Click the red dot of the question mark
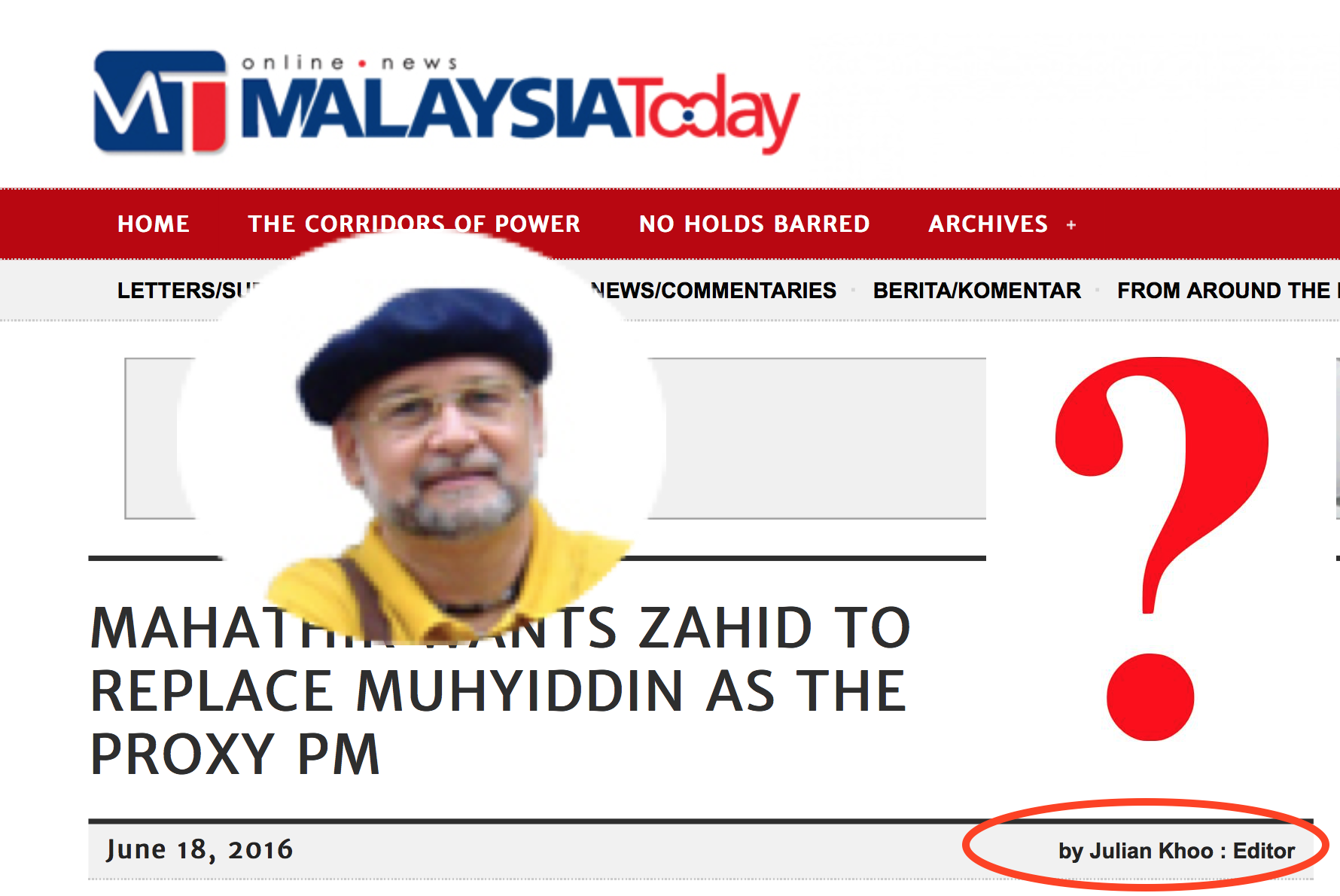Viewport: 1340px width, 896px height. (x=1150, y=697)
